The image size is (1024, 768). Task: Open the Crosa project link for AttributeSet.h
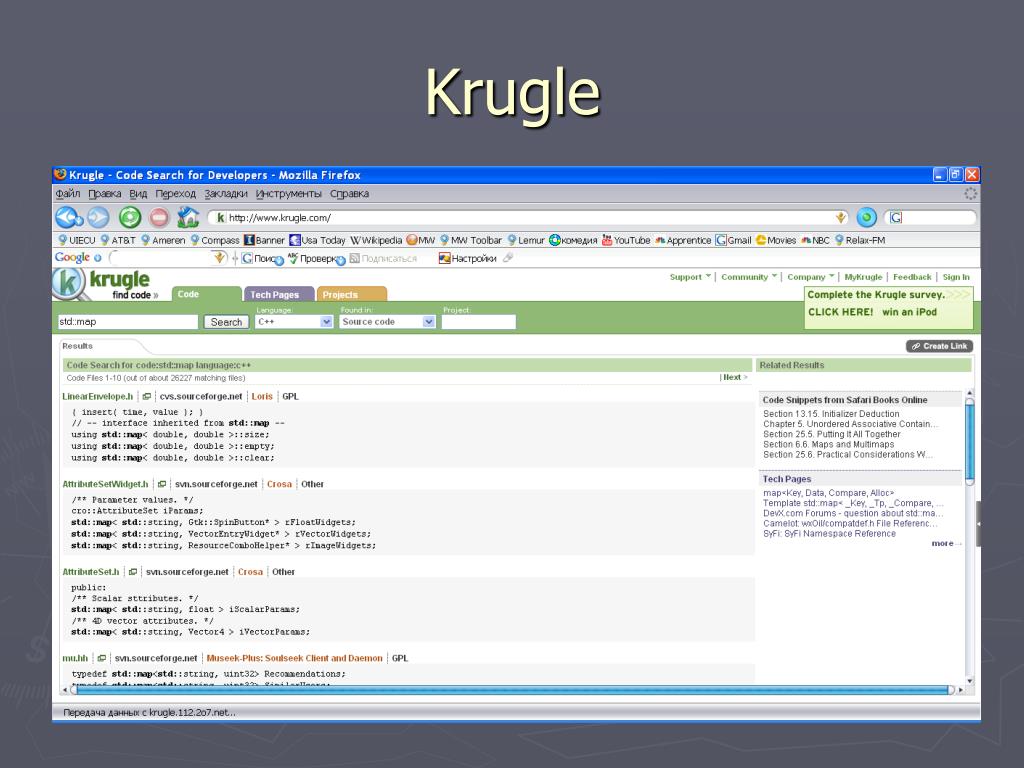[250, 572]
